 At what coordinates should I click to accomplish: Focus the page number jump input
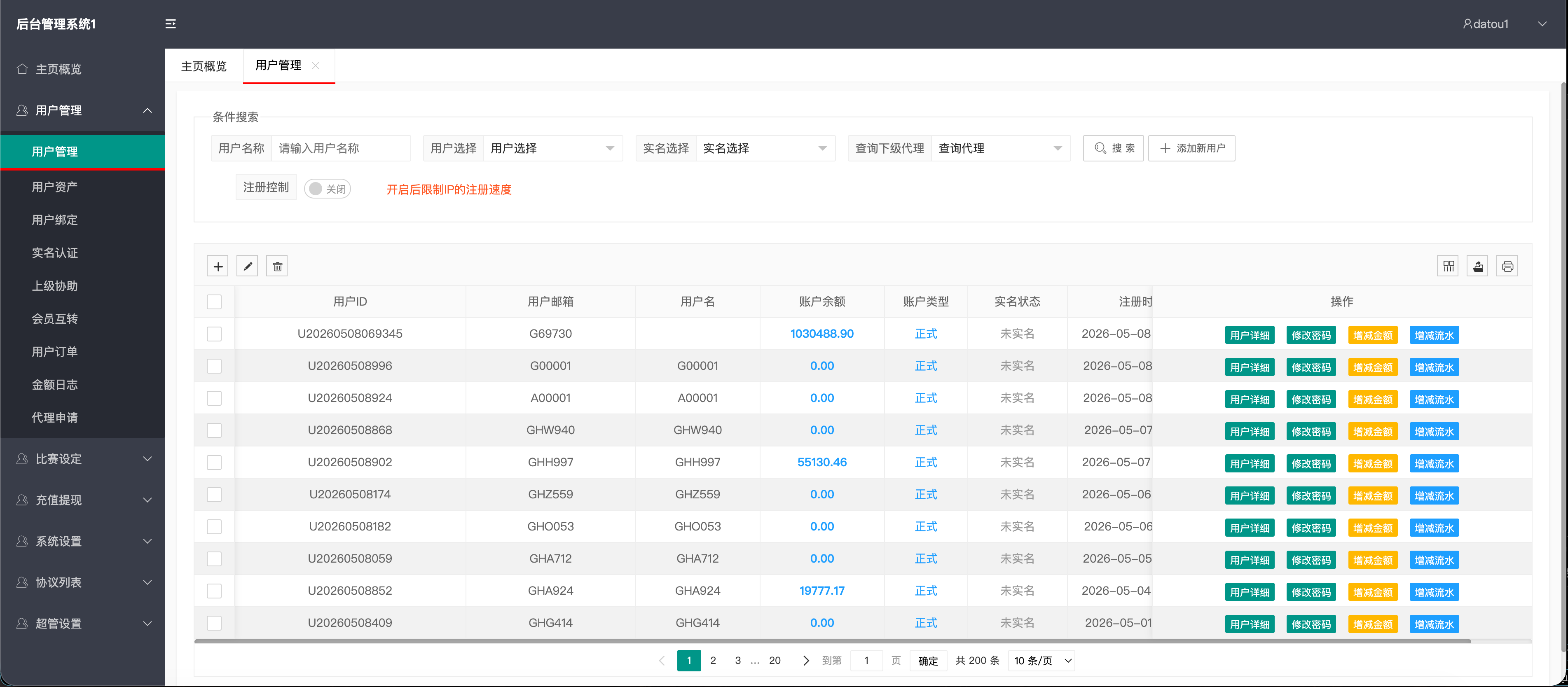866,661
